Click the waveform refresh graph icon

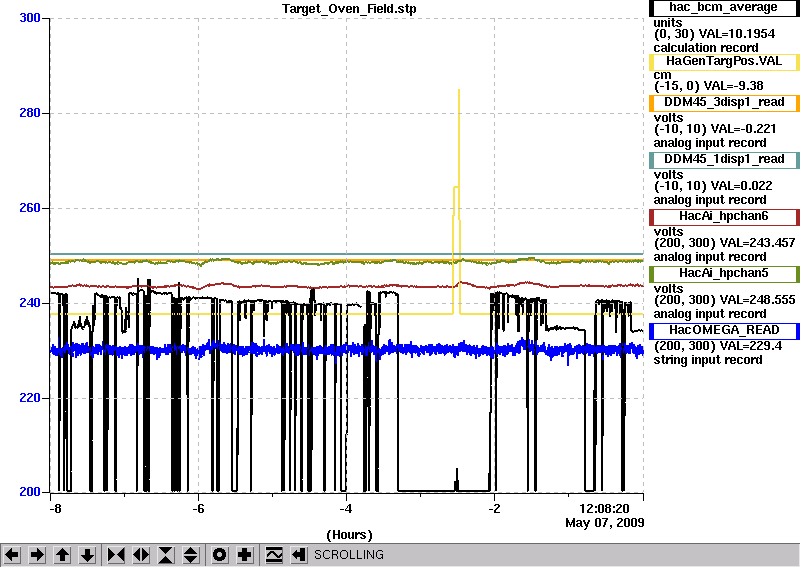click(x=274, y=555)
